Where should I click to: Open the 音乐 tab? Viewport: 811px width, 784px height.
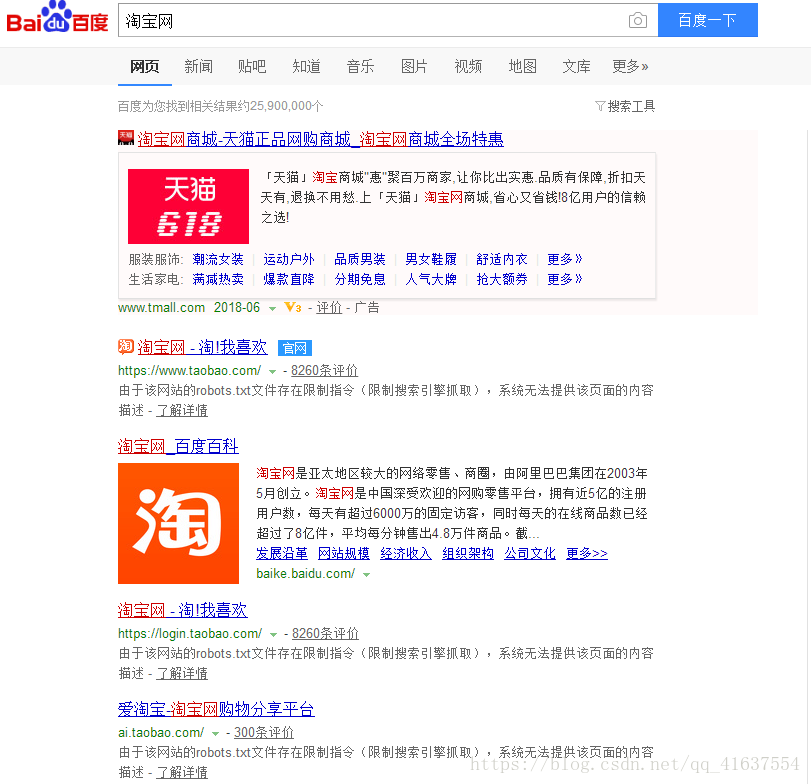coord(361,66)
